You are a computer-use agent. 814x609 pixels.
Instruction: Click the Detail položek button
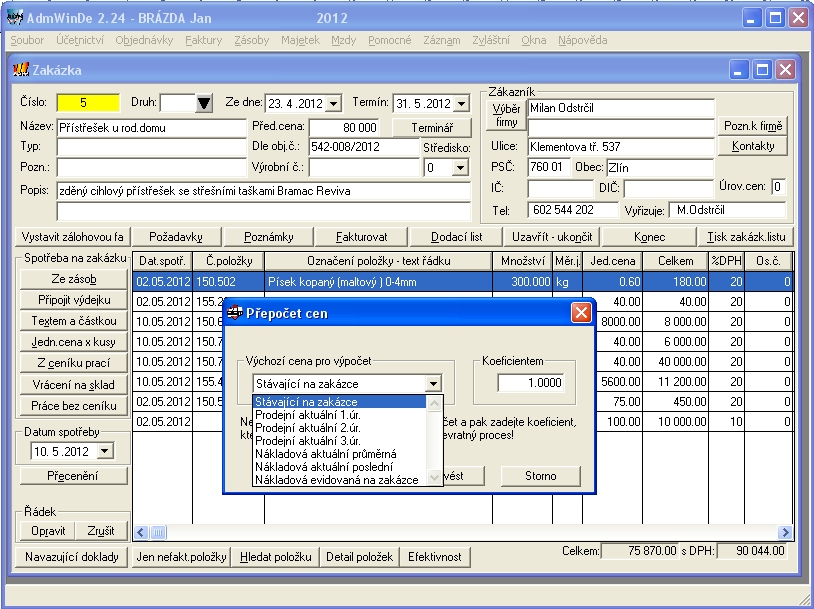[359, 557]
